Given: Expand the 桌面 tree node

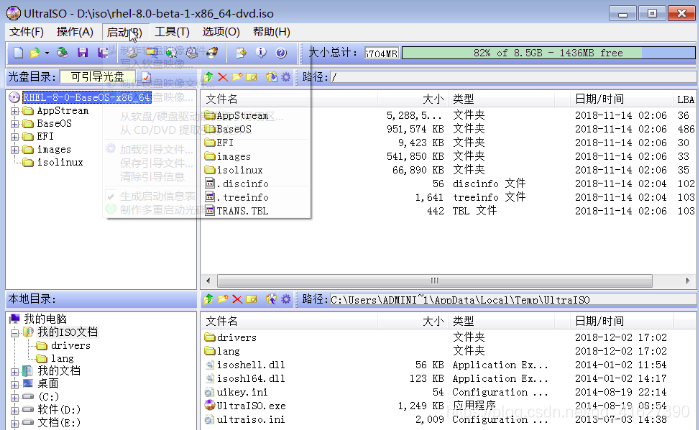Looking at the screenshot, I should tap(15, 384).
